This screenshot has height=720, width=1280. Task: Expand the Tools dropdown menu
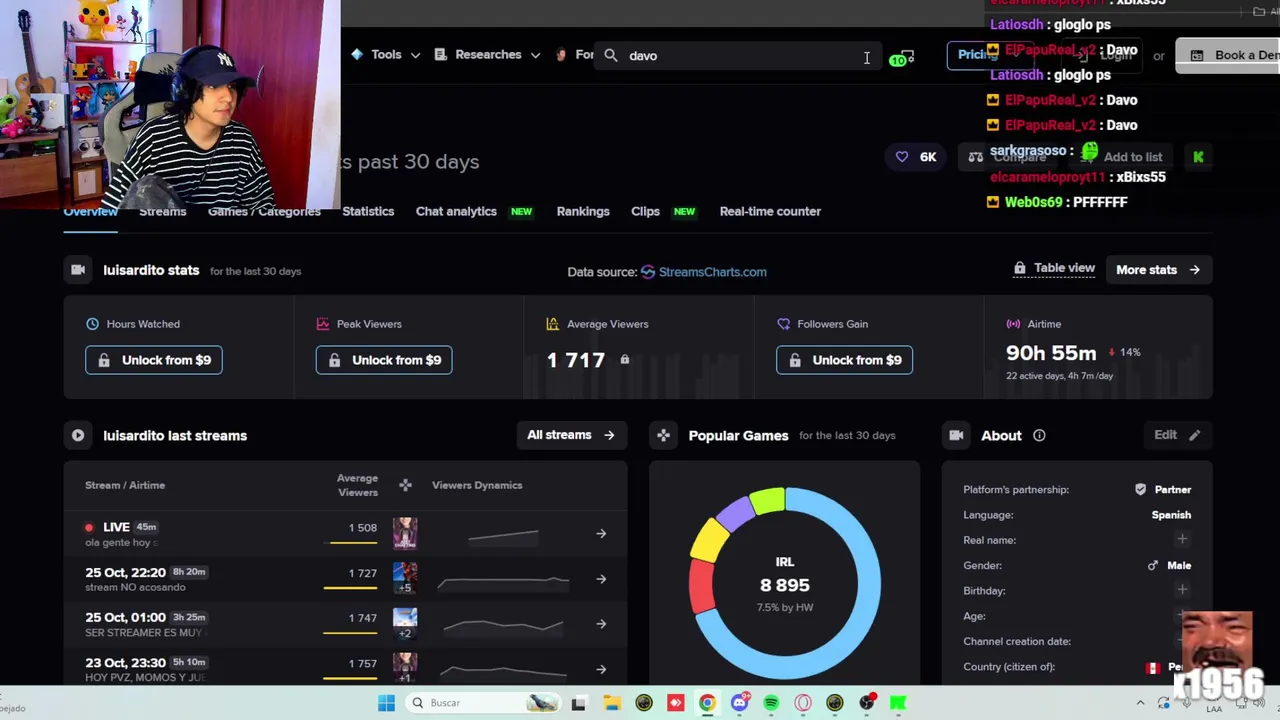386,55
